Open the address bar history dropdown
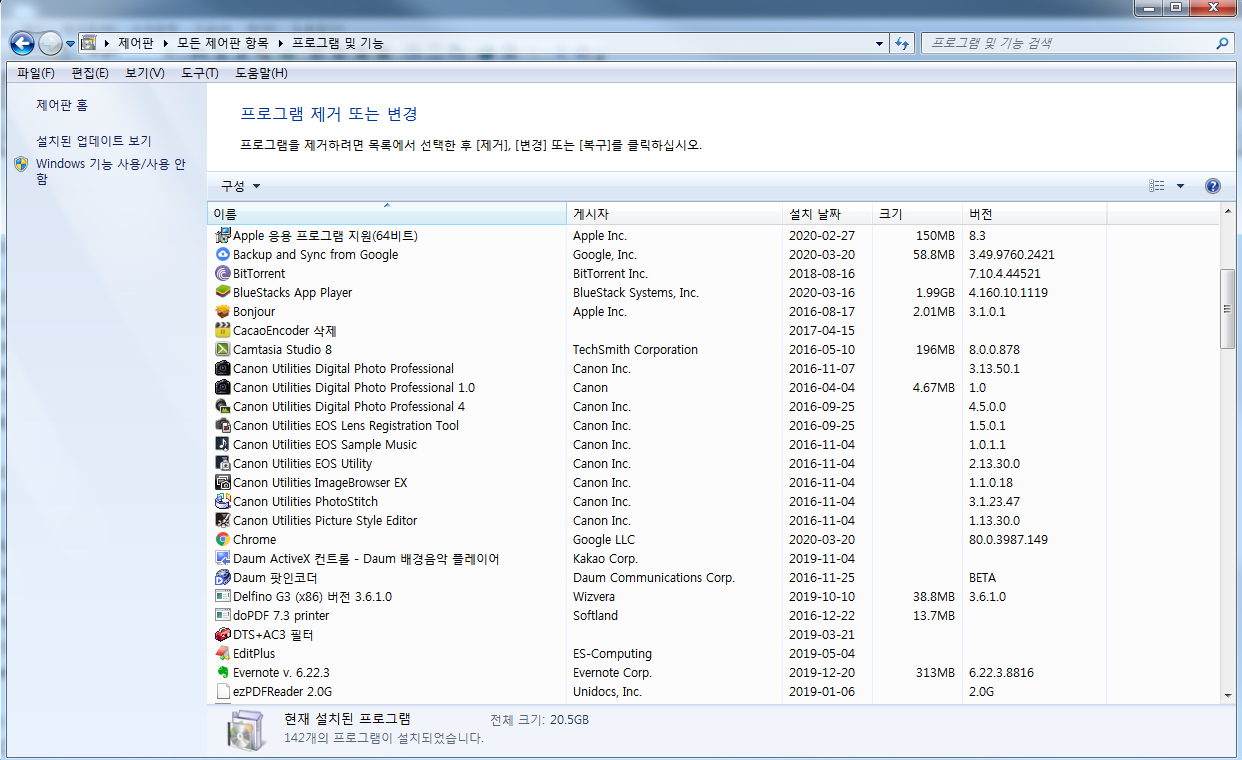 [879, 44]
